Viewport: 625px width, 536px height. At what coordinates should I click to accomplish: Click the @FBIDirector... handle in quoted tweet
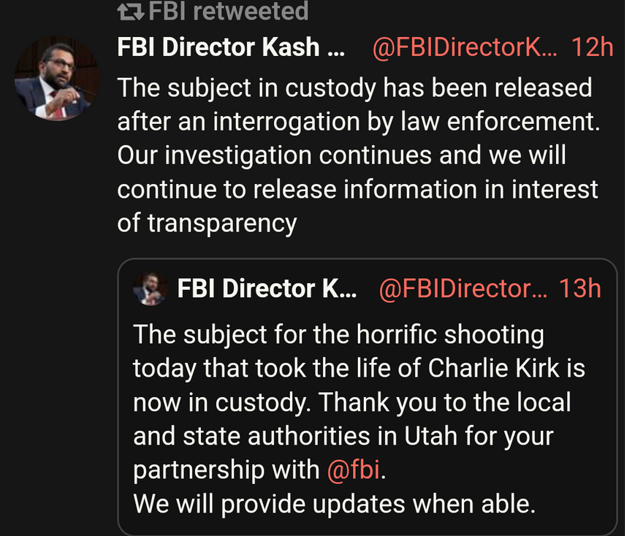click(x=464, y=289)
